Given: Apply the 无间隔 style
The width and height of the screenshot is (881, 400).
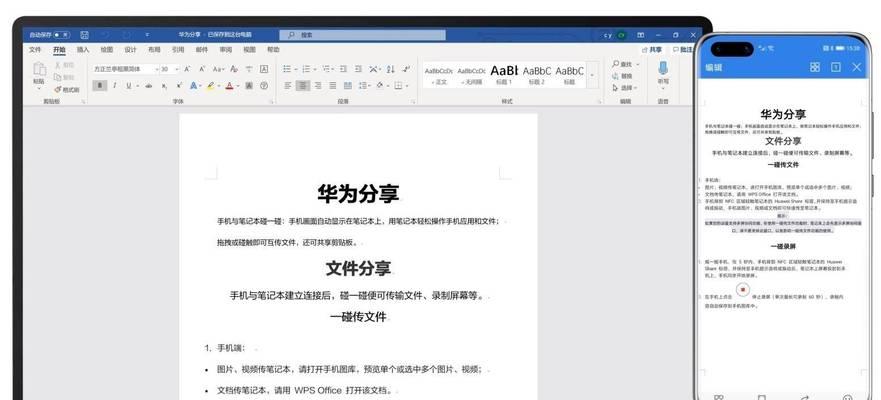Looking at the screenshot, I should (471, 75).
